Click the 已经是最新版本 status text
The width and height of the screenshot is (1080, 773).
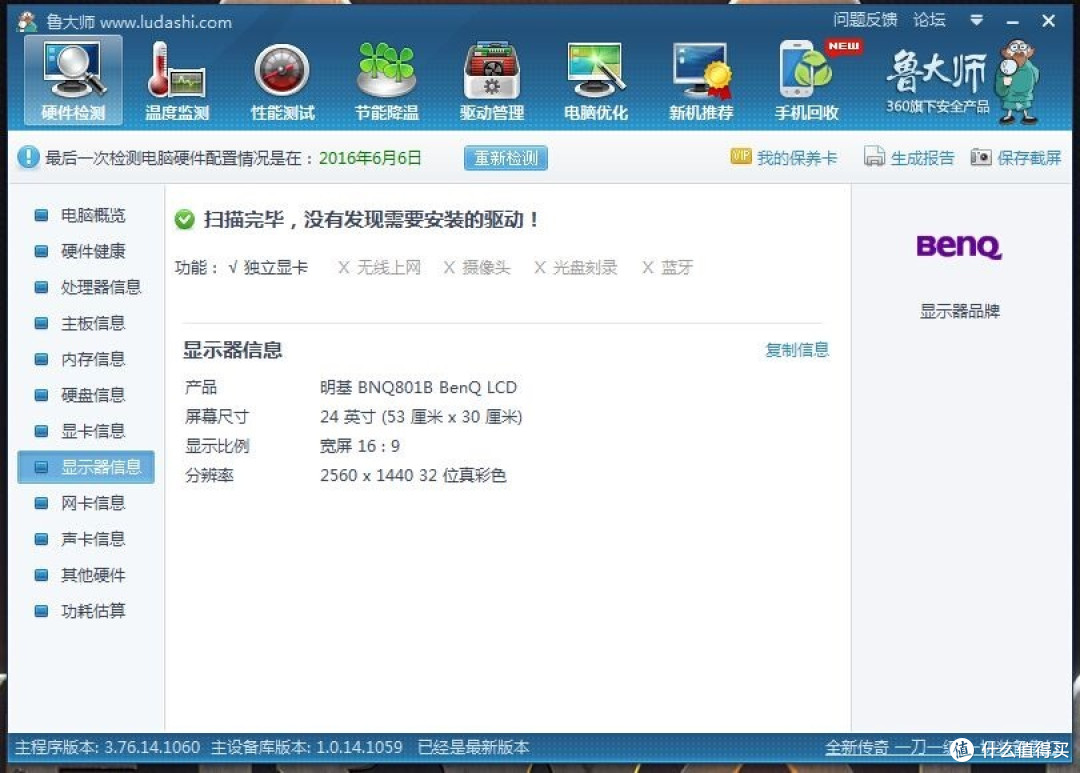(x=474, y=748)
